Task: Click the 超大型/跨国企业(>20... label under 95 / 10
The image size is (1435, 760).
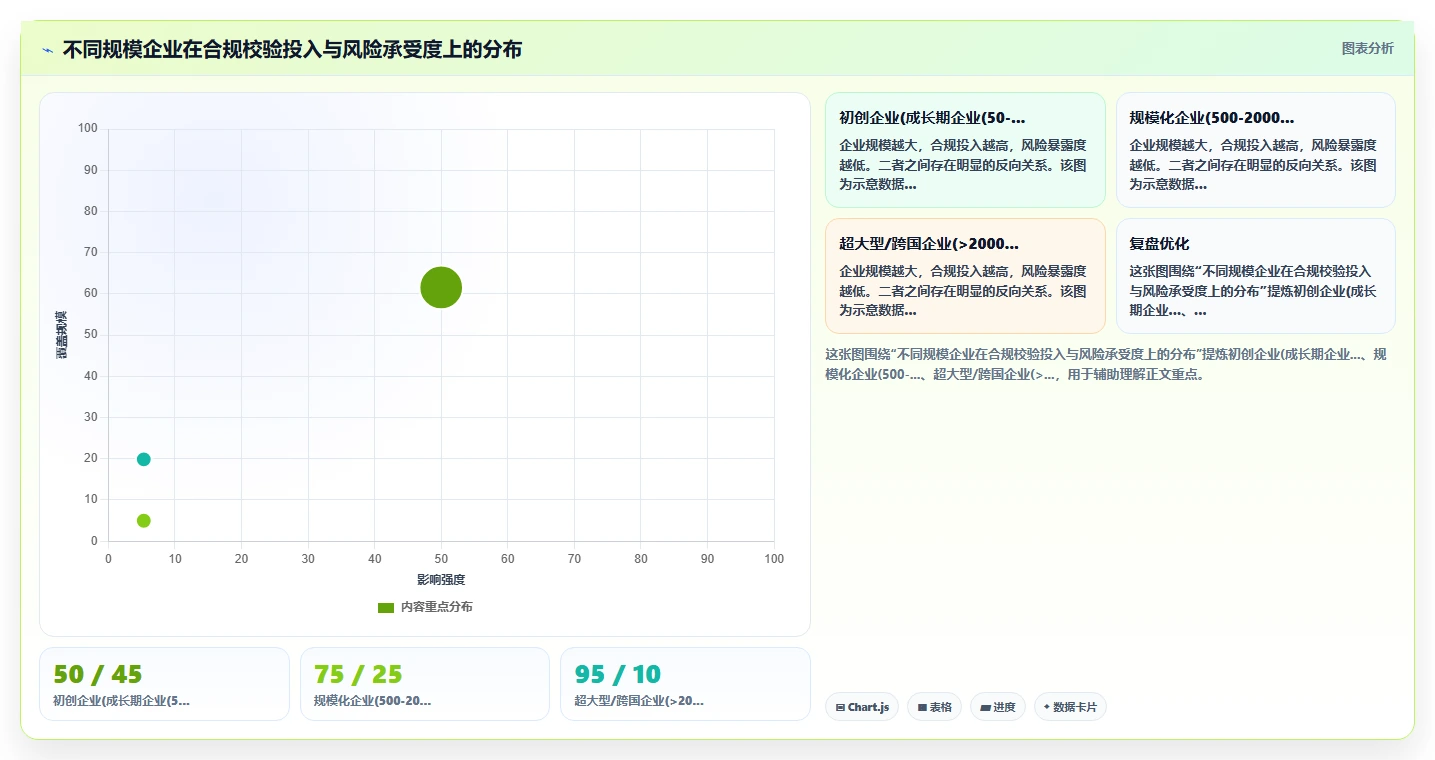Action: click(639, 701)
